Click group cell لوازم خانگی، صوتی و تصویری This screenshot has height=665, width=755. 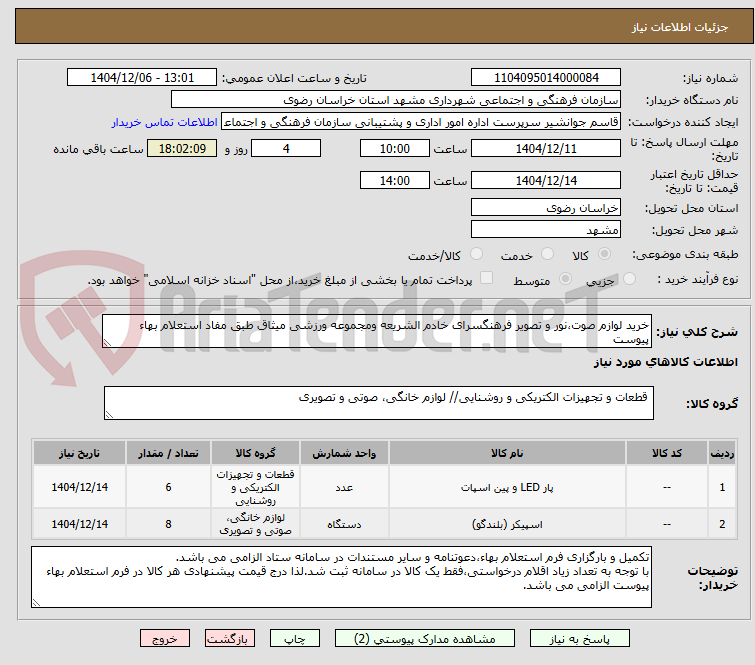255,524
